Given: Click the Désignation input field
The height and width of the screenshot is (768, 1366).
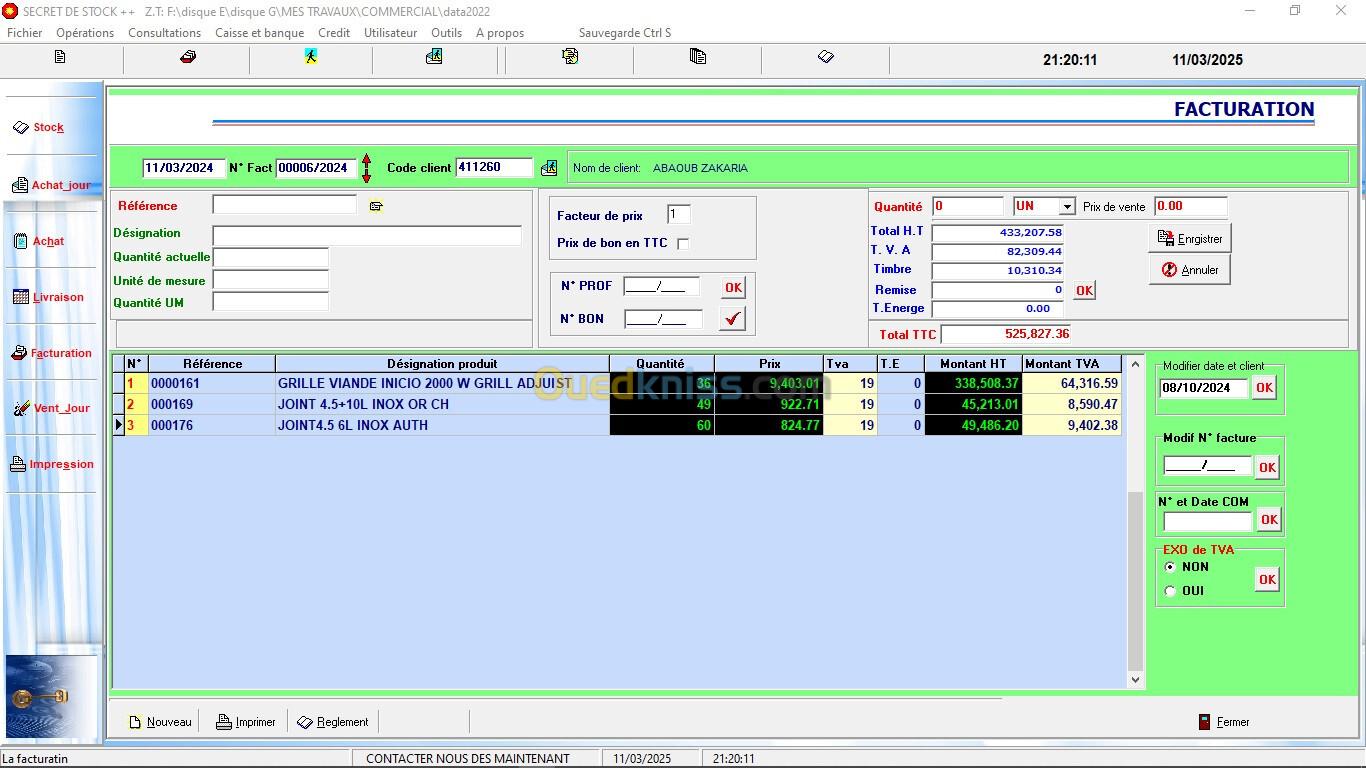Looking at the screenshot, I should click(x=367, y=236).
